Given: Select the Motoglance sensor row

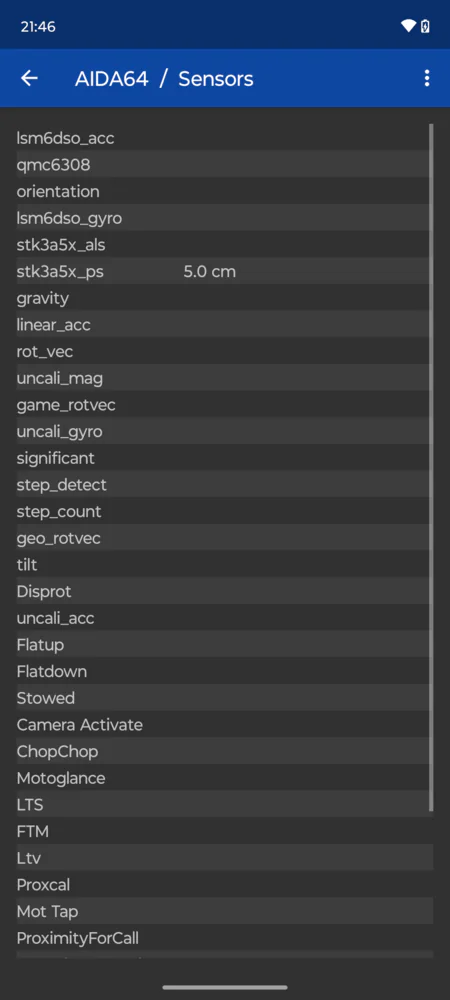Looking at the screenshot, I should tap(225, 778).
